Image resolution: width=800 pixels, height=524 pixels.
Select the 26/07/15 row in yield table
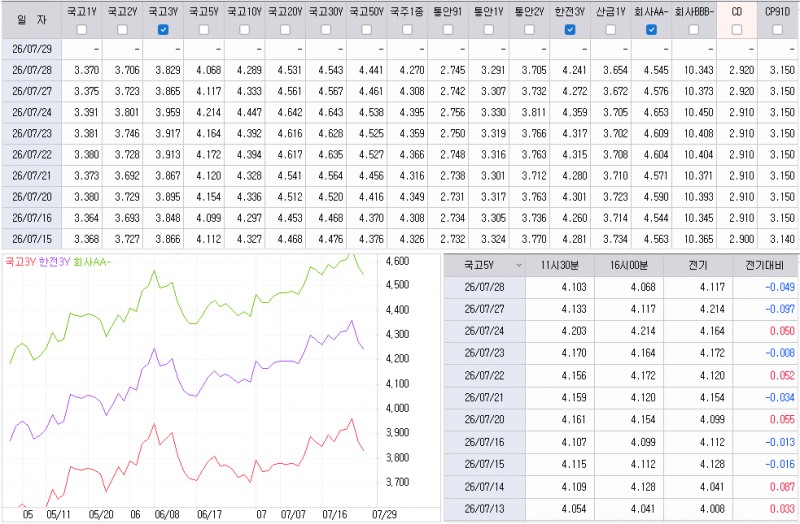pyautogui.click(x=400, y=239)
